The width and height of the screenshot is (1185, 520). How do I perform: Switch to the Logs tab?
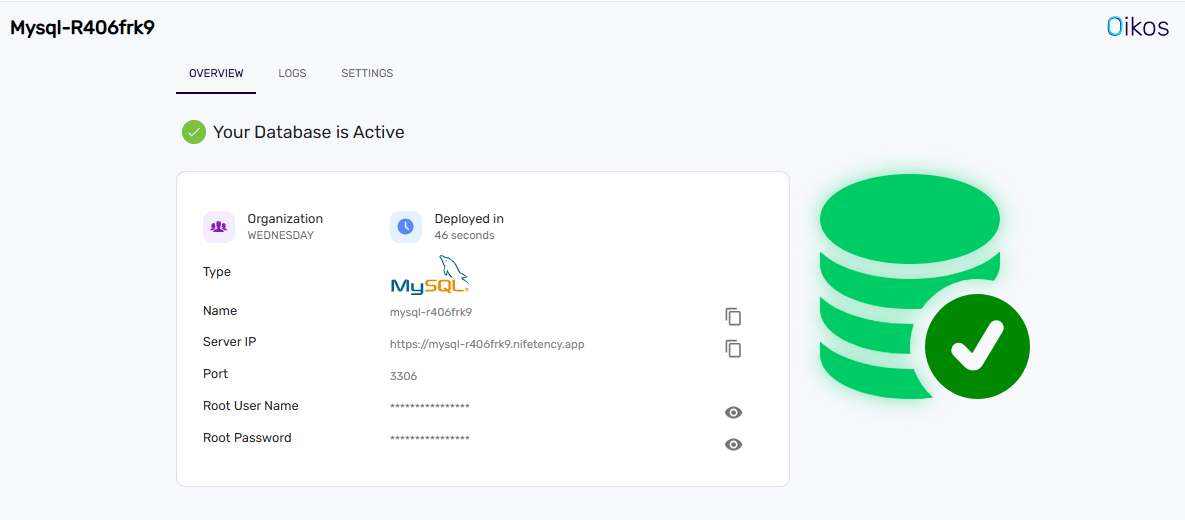(292, 73)
